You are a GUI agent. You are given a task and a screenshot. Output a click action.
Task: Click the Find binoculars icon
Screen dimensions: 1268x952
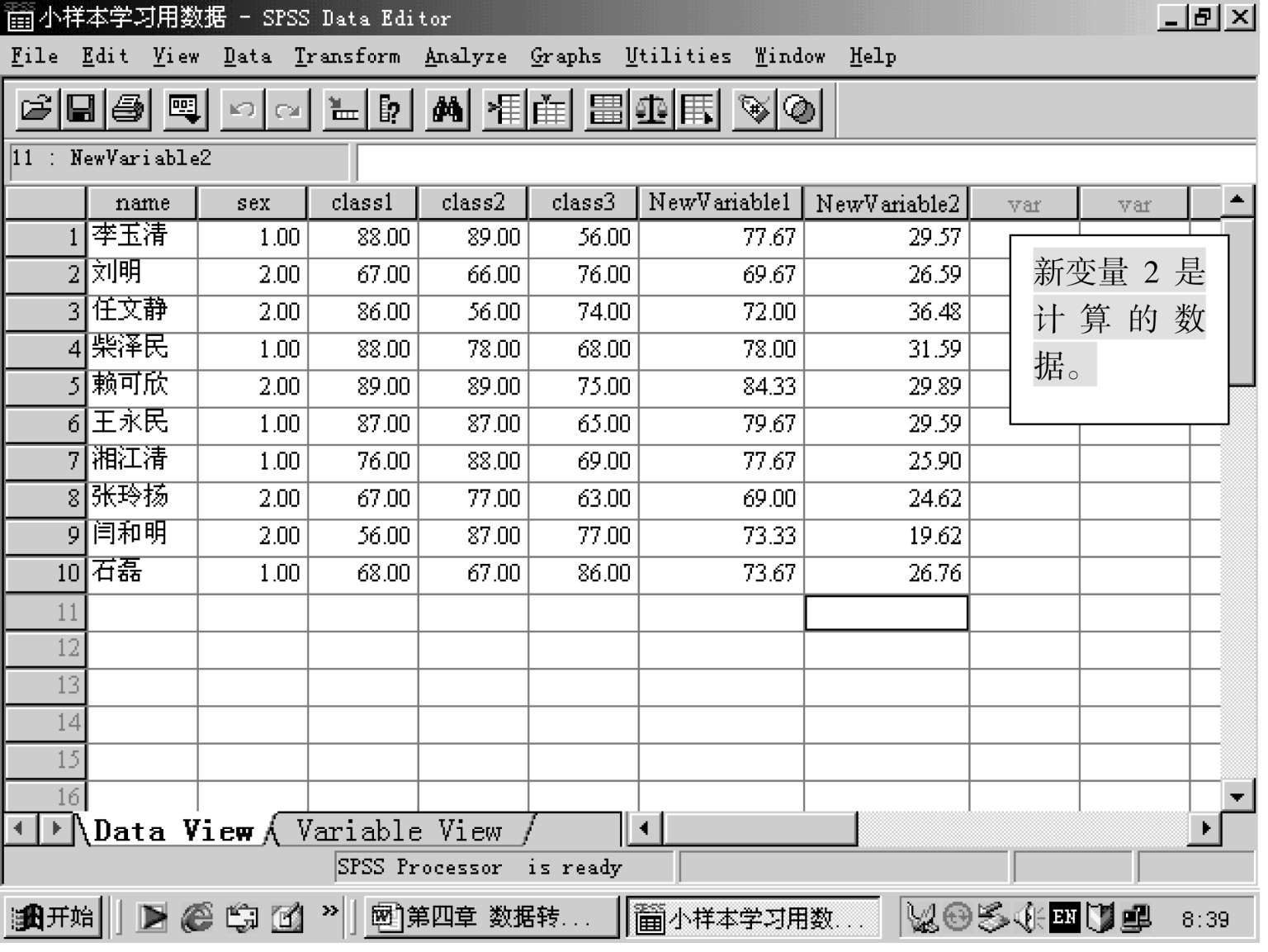point(447,109)
